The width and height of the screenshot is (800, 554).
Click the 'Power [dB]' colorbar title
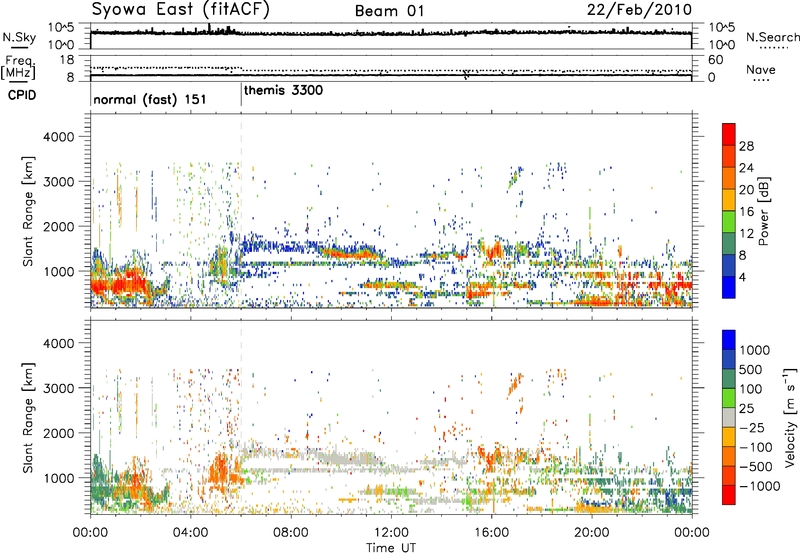[763, 211]
